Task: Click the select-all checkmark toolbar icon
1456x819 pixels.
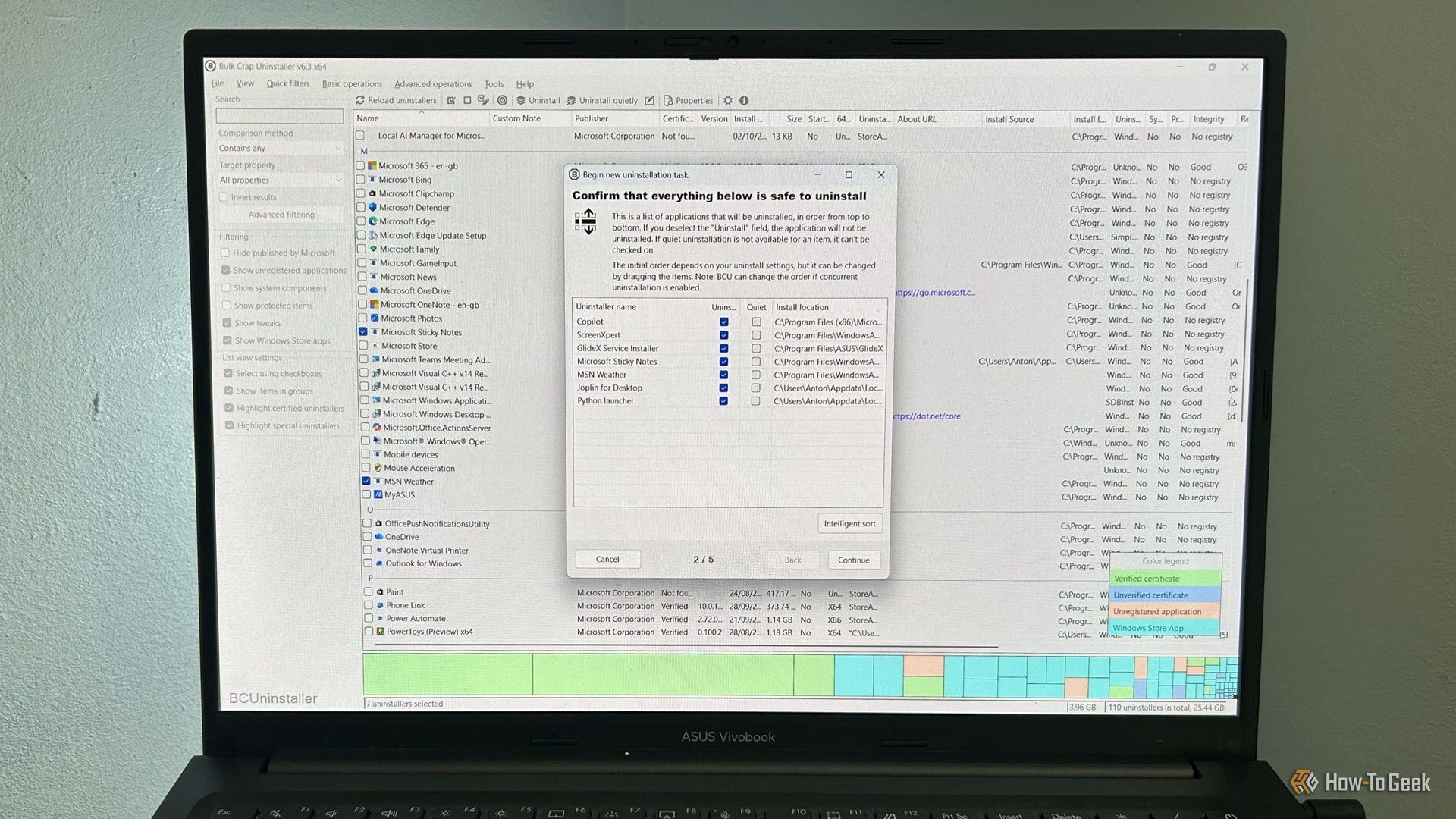Action: click(x=452, y=100)
